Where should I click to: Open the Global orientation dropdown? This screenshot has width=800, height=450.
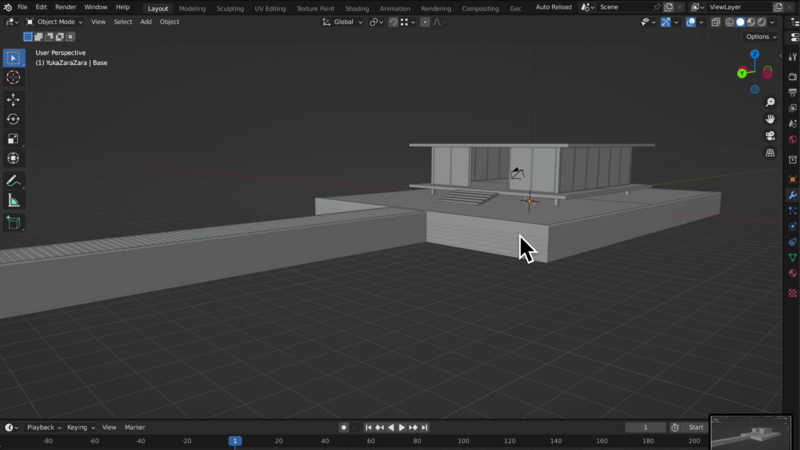pyautogui.click(x=342, y=22)
